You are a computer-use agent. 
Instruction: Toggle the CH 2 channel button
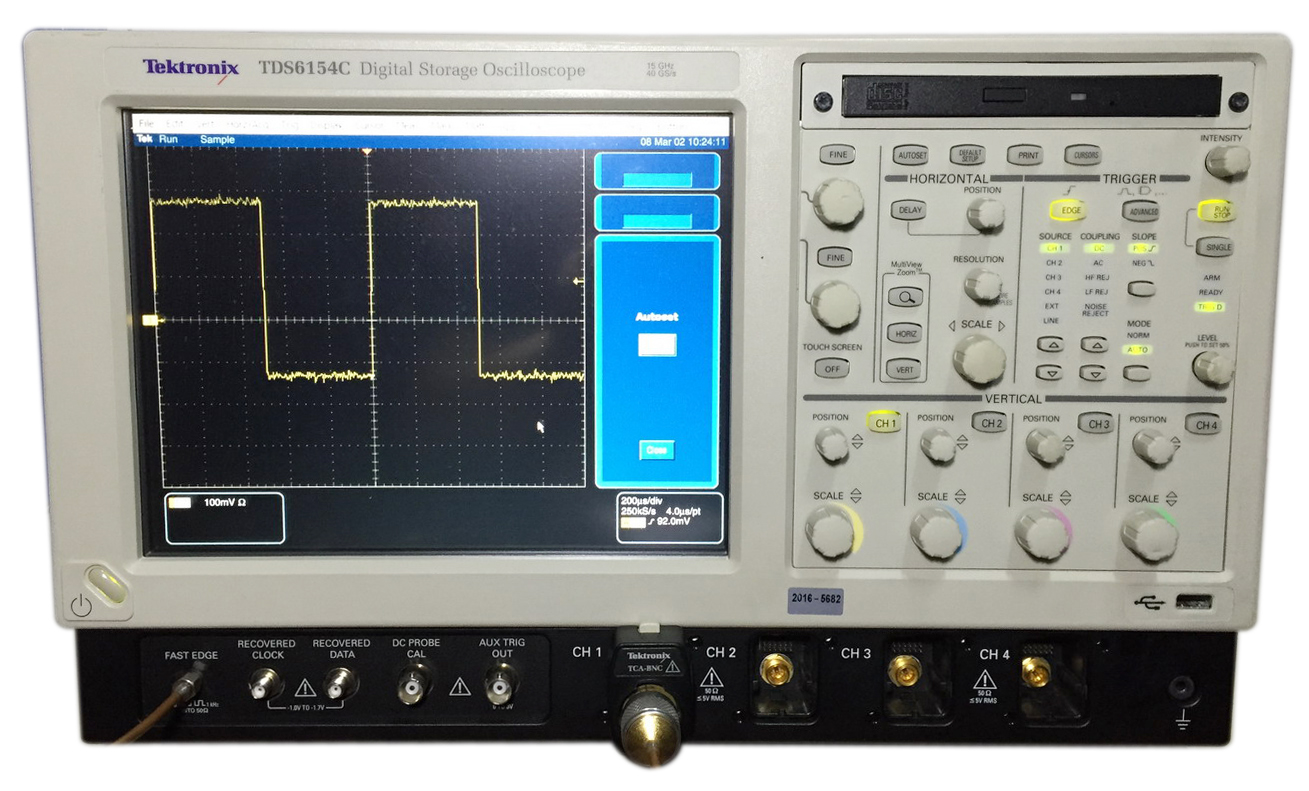pyautogui.click(x=988, y=423)
